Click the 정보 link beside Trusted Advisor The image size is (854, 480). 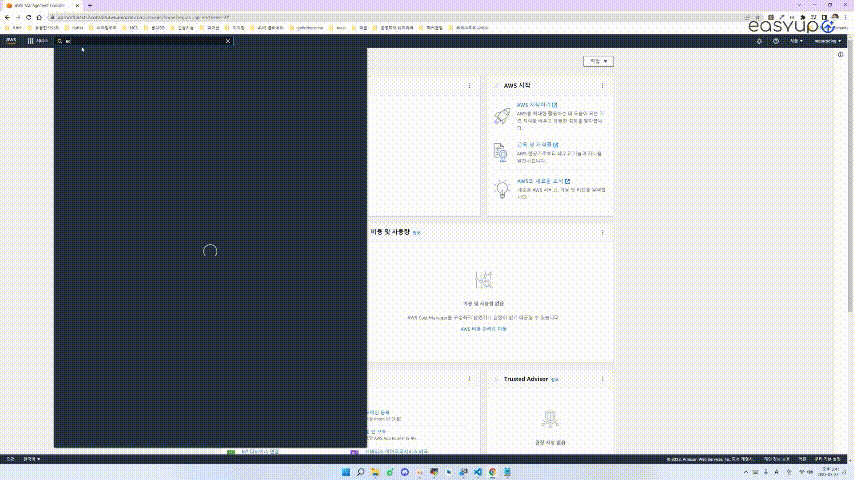pyautogui.click(x=554, y=380)
